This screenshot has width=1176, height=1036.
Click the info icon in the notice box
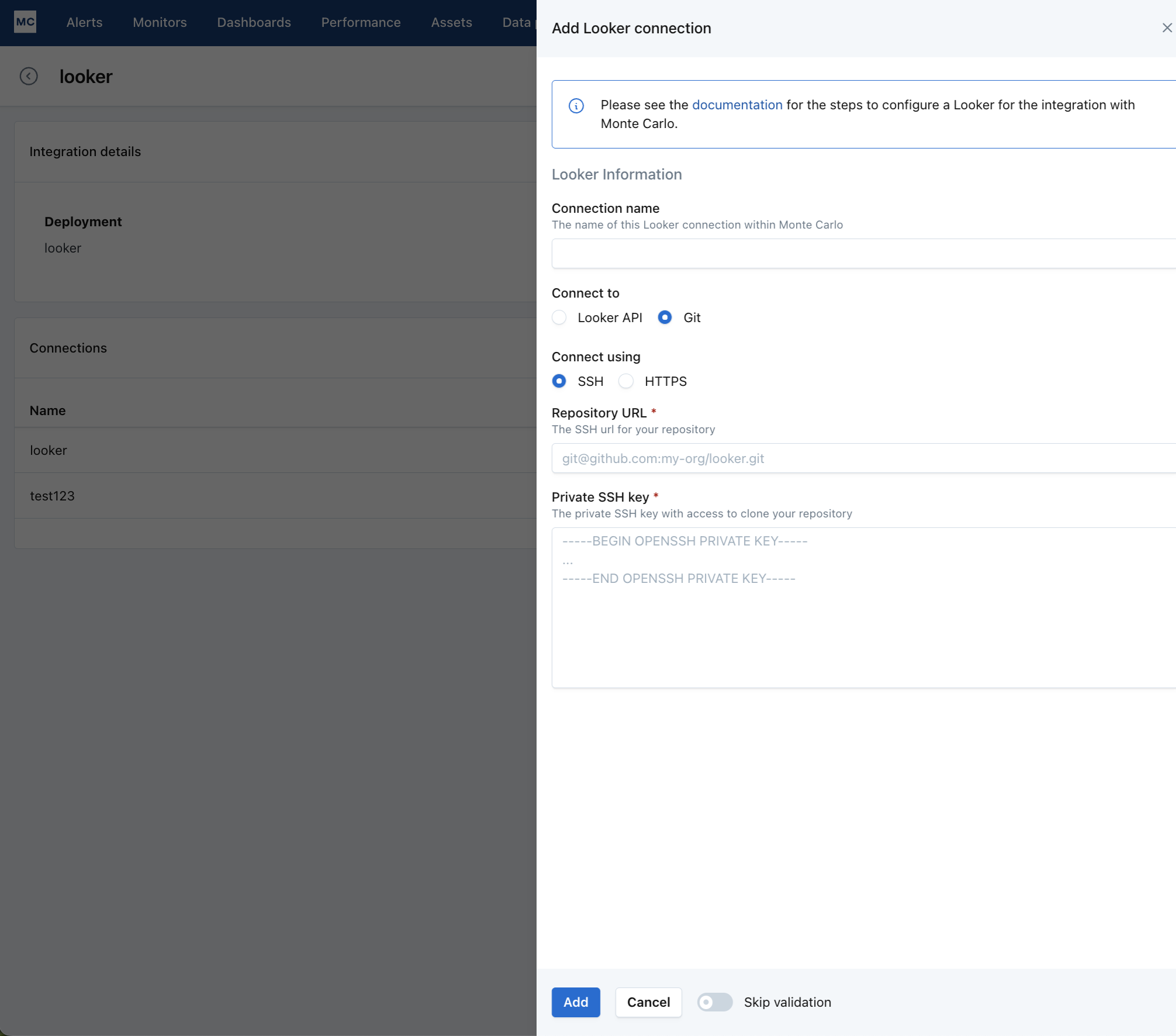[576, 106]
